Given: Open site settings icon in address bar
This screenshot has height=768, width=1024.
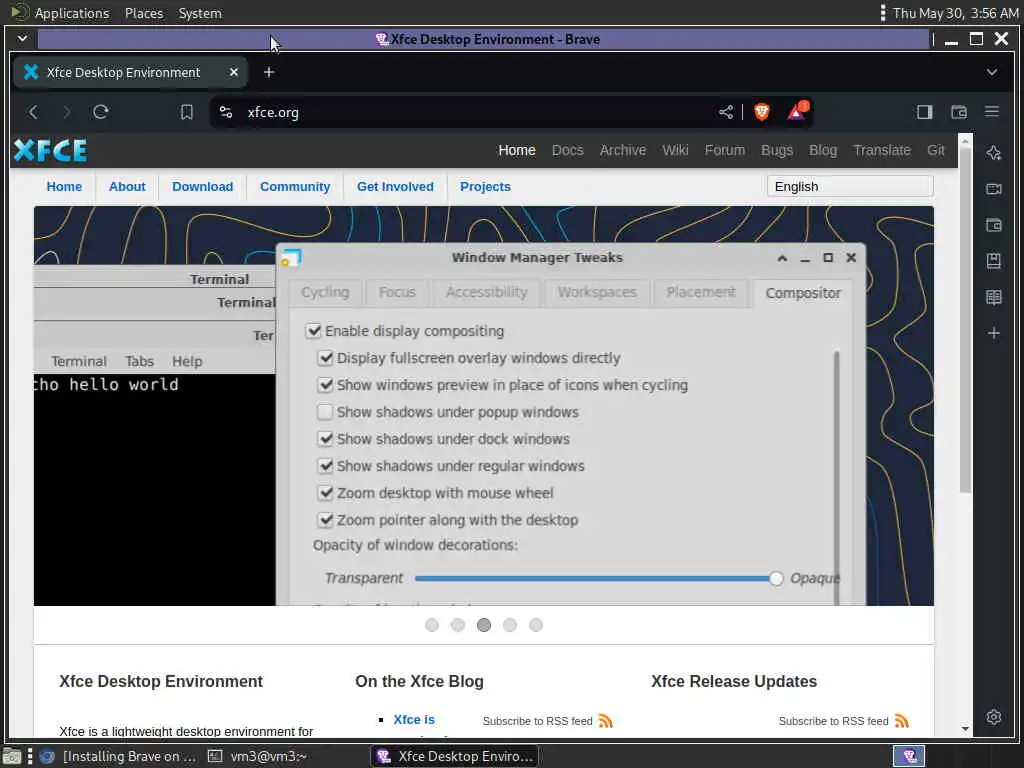Looking at the screenshot, I should (x=226, y=112).
